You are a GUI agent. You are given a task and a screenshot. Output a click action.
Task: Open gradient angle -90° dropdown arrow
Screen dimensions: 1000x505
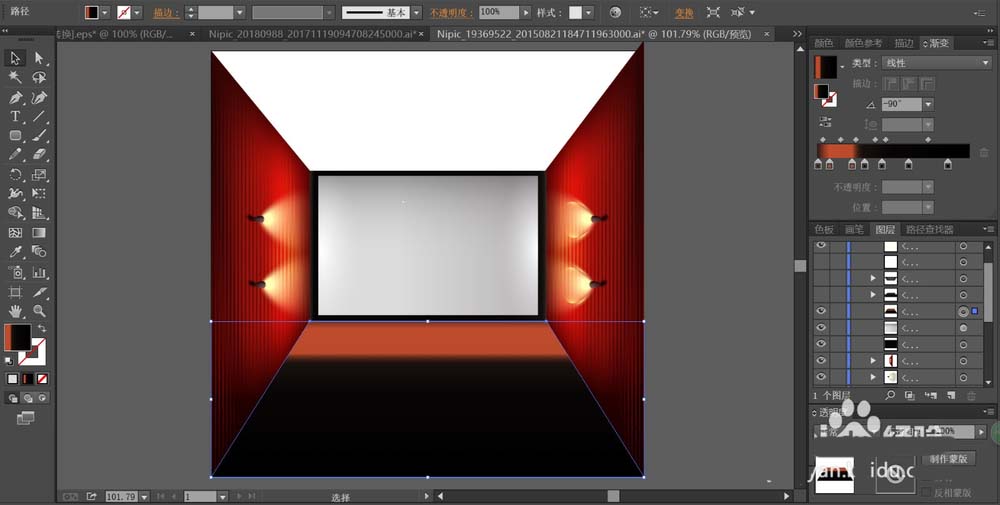(929, 104)
